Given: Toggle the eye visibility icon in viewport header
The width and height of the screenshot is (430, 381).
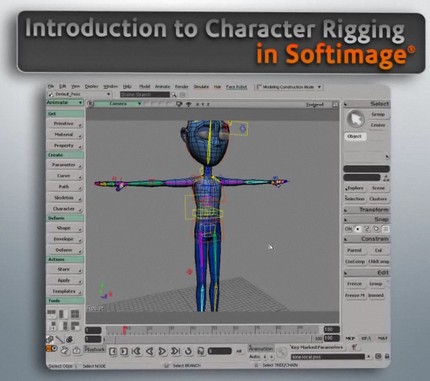Looking at the screenshot, I should click(x=188, y=104).
